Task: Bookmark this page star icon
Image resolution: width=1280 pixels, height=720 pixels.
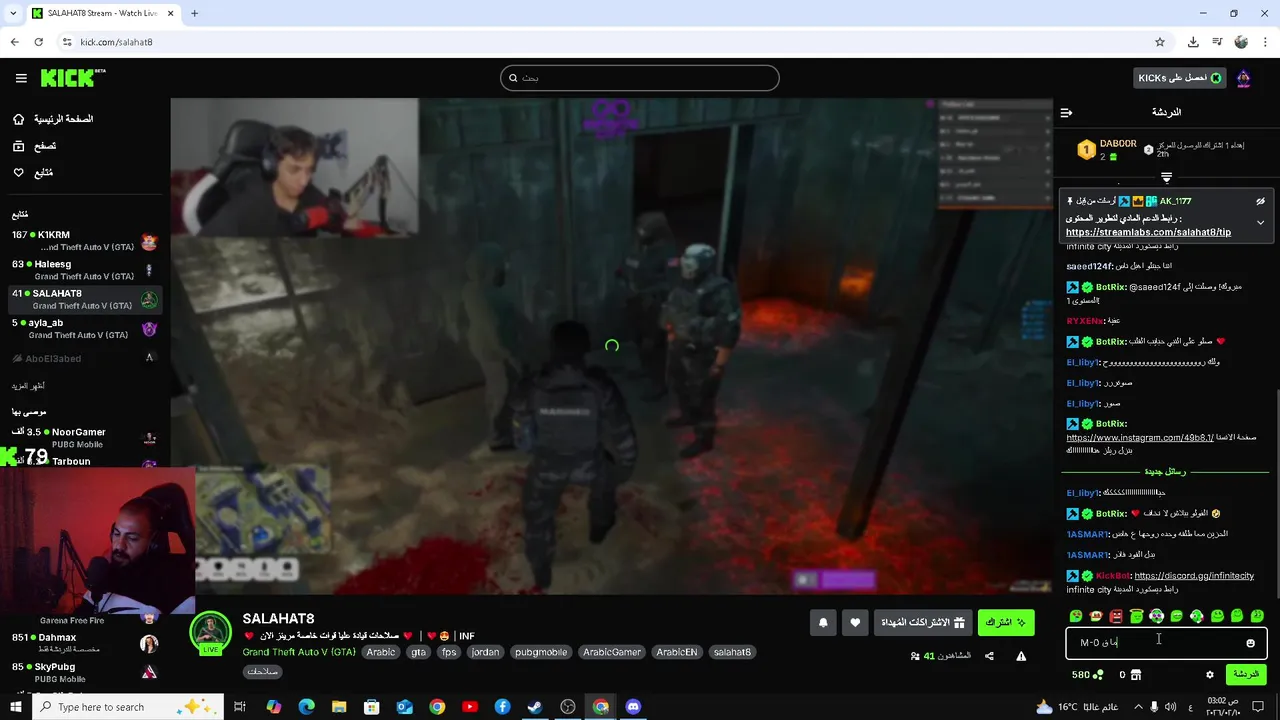Action: (1160, 42)
